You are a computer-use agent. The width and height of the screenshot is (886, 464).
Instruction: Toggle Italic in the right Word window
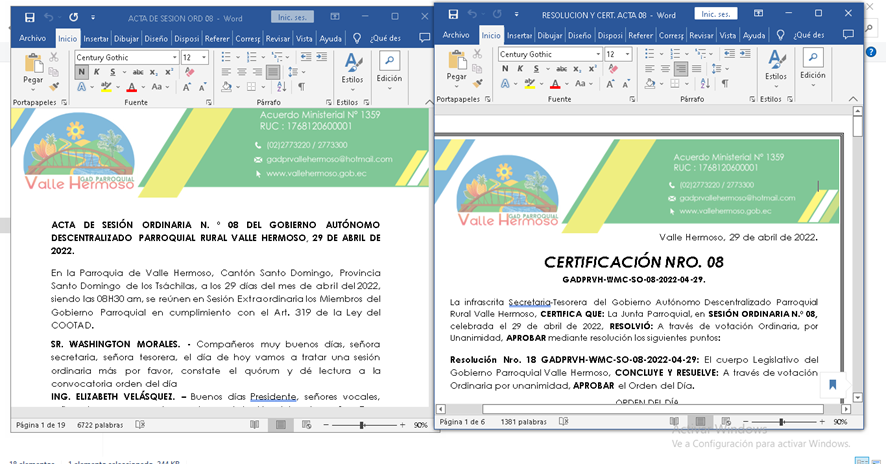click(x=520, y=69)
